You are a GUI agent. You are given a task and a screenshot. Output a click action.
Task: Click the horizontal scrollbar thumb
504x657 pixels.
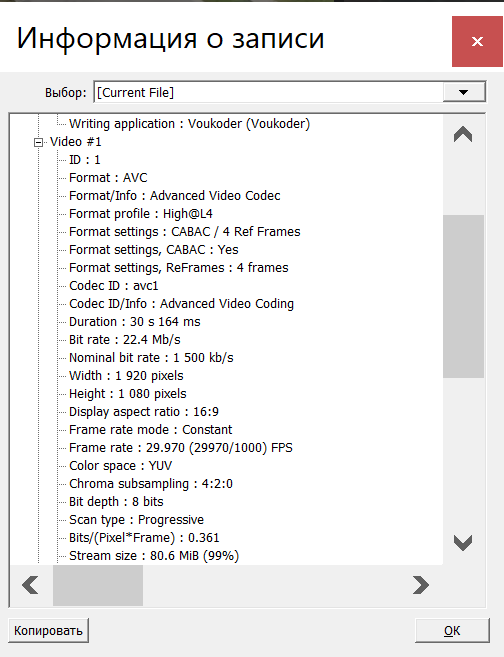(98, 585)
